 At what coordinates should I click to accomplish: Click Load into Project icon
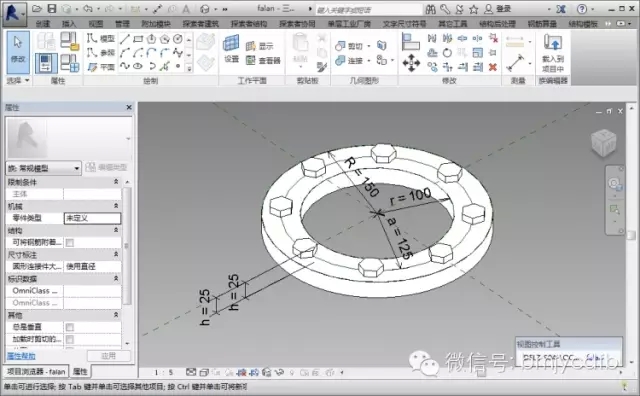(x=553, y=53)
